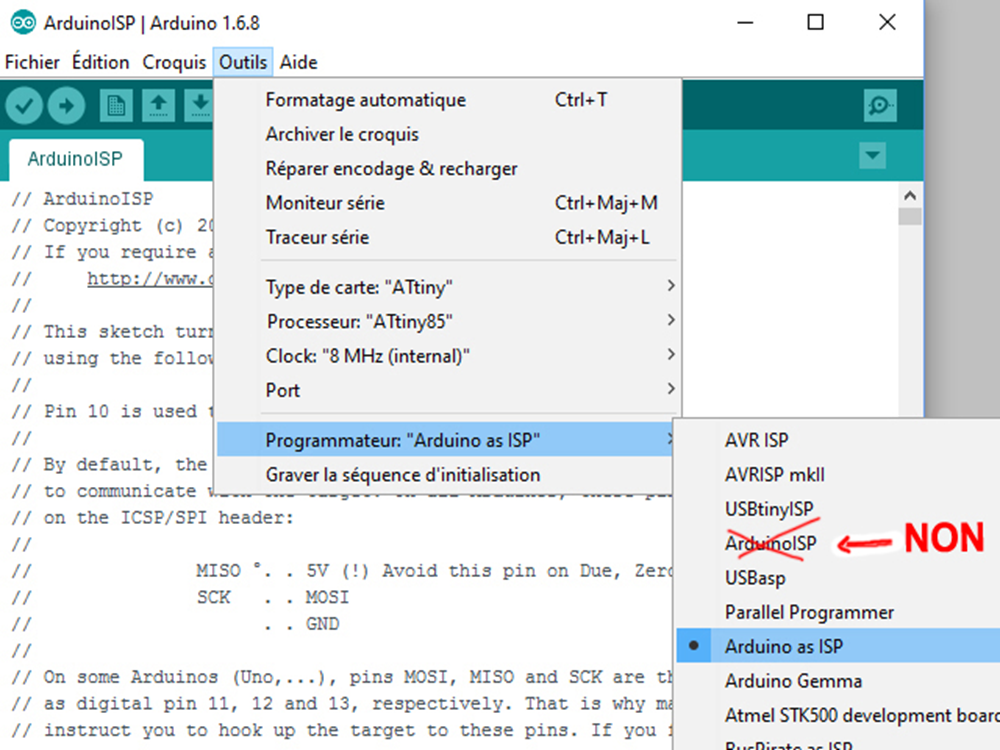Open the Serial Monitor magnifier icon
The image size is (1000, 750).
tap(880, 105)
